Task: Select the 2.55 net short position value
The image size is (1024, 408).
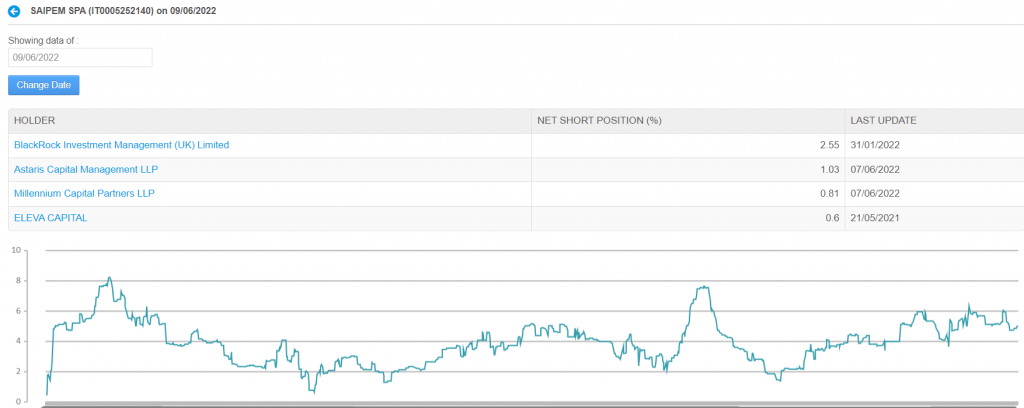Action: [829, 145]
